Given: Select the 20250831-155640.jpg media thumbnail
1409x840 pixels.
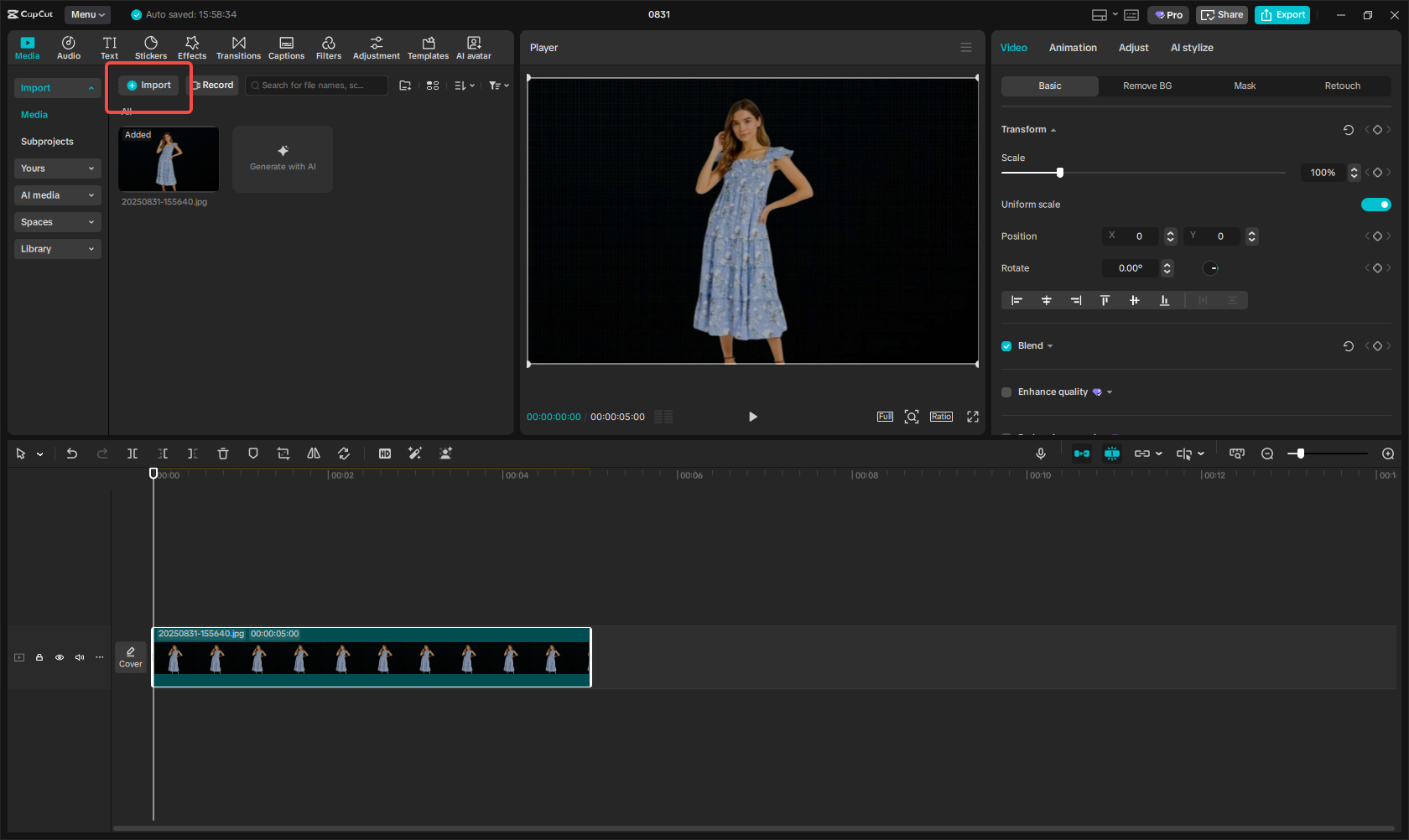Looking at the screenshot, I should pyautogui.click(x=168, y=159).
